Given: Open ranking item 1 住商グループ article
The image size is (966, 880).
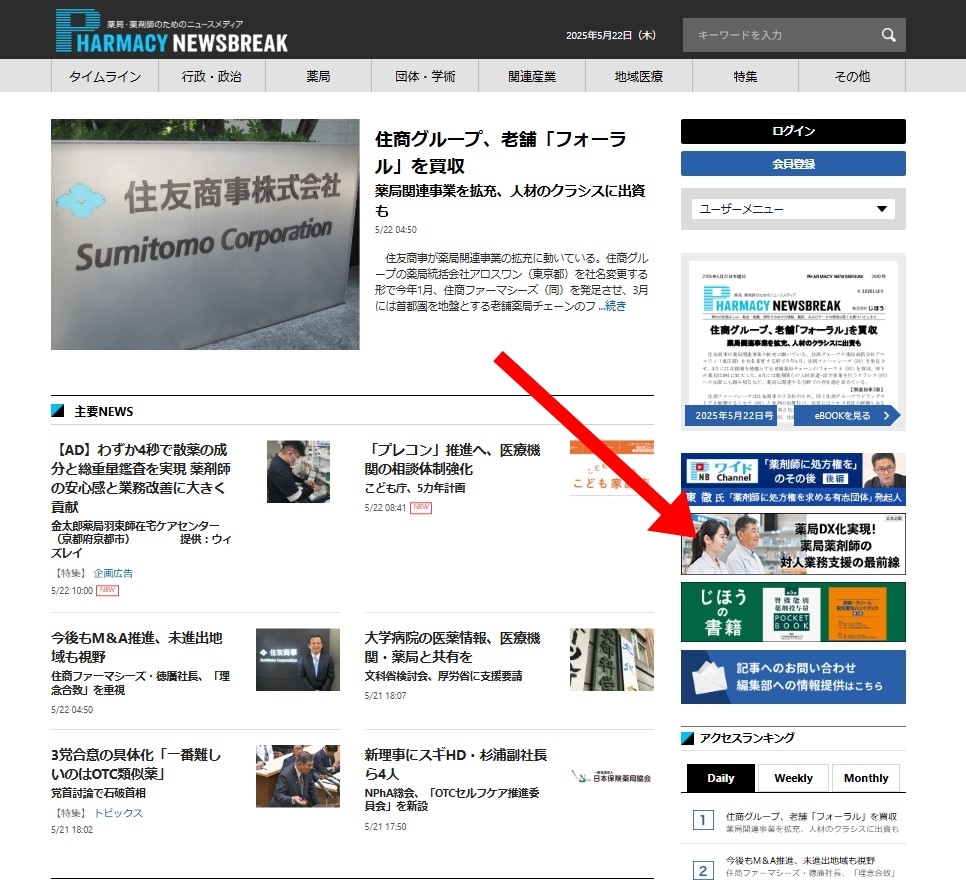Looking at the screenshot, I should click(812, 822).
